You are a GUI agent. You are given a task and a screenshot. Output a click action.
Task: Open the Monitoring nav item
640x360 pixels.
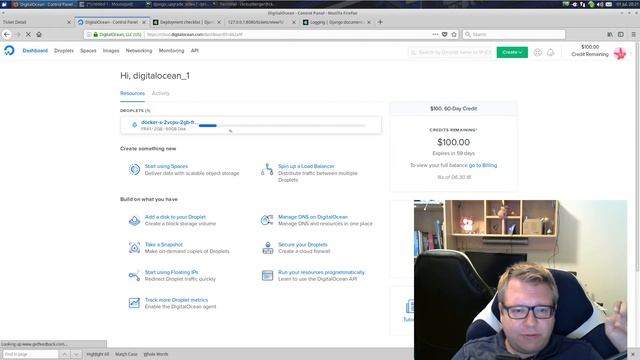click(x=171, y=51)
